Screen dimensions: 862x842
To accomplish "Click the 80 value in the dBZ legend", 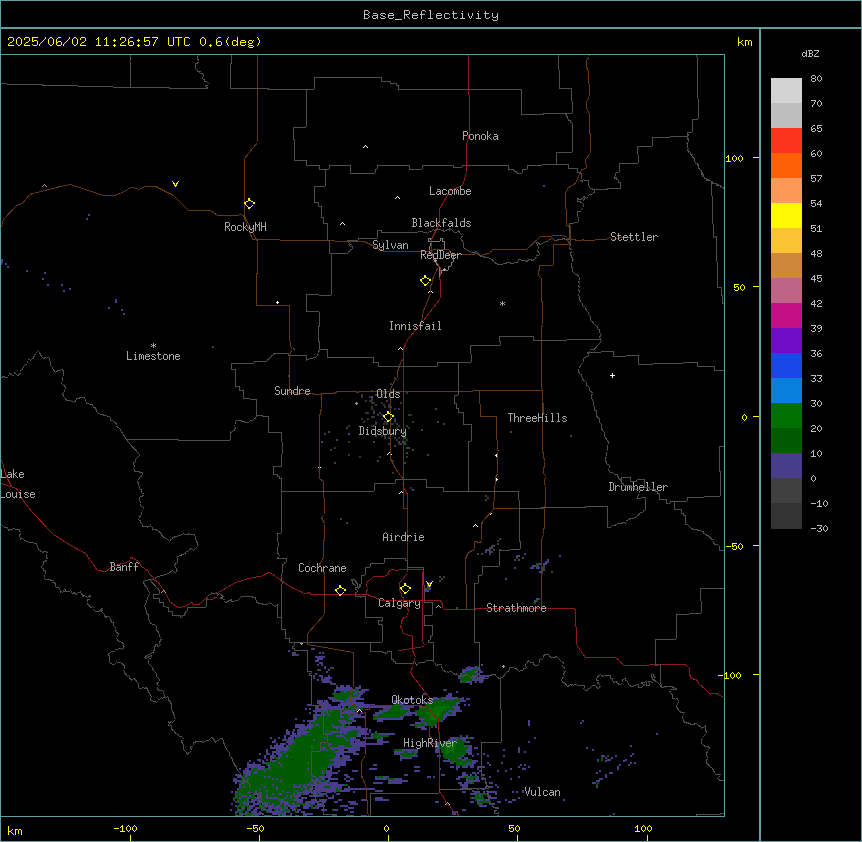I will pyautogui.click(x=816, y=79).
